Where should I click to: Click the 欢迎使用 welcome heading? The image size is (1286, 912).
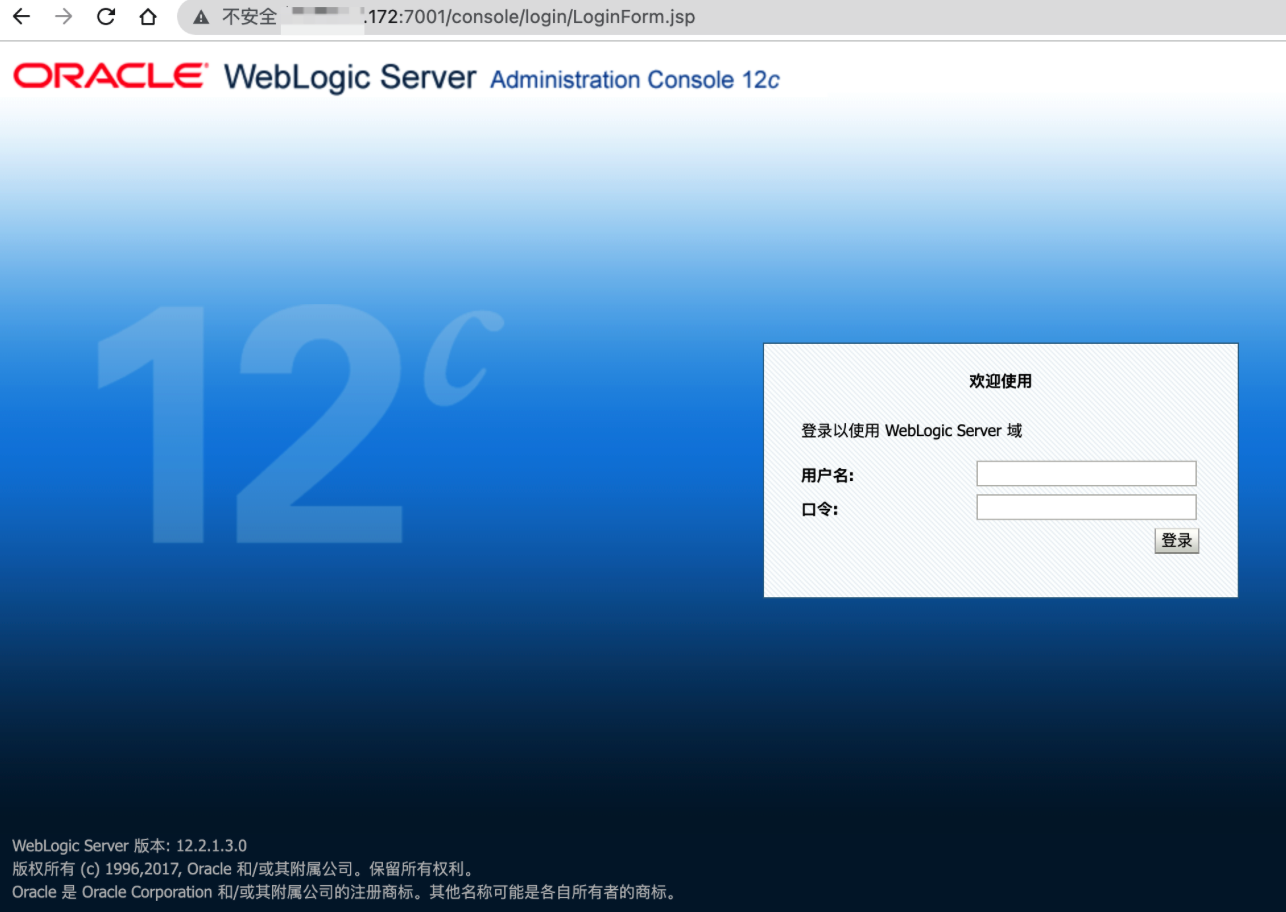point(1000,381)
